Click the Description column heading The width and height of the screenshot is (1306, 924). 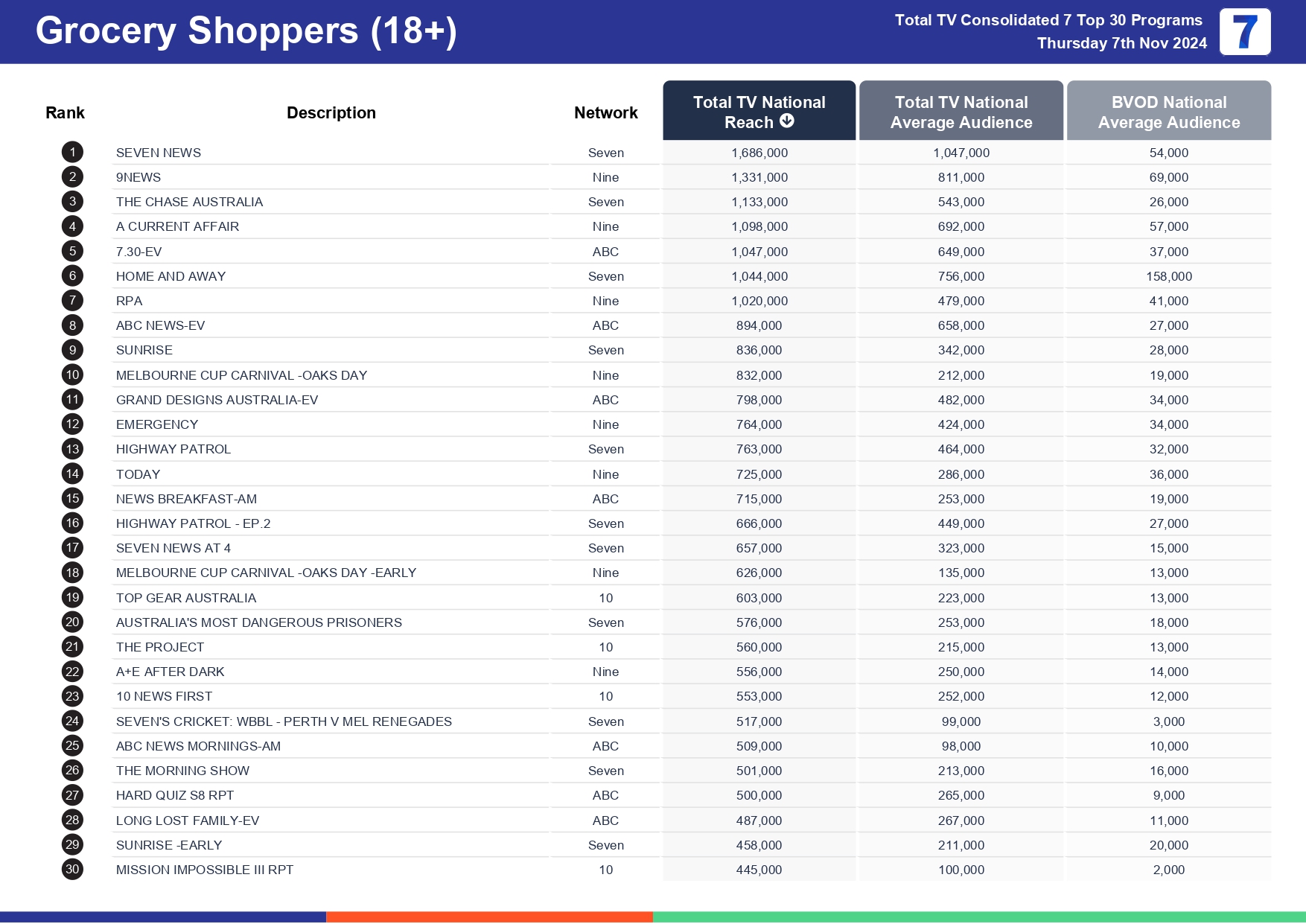pos(331,113)
